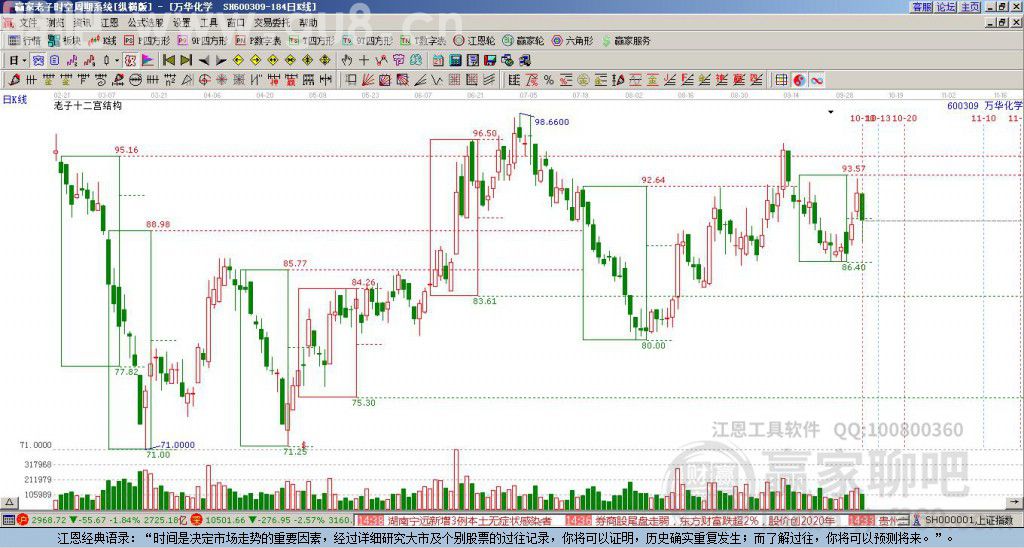Click the 2968.72 index value in status bar
1024x548 pixels.
tap(49, 520)
